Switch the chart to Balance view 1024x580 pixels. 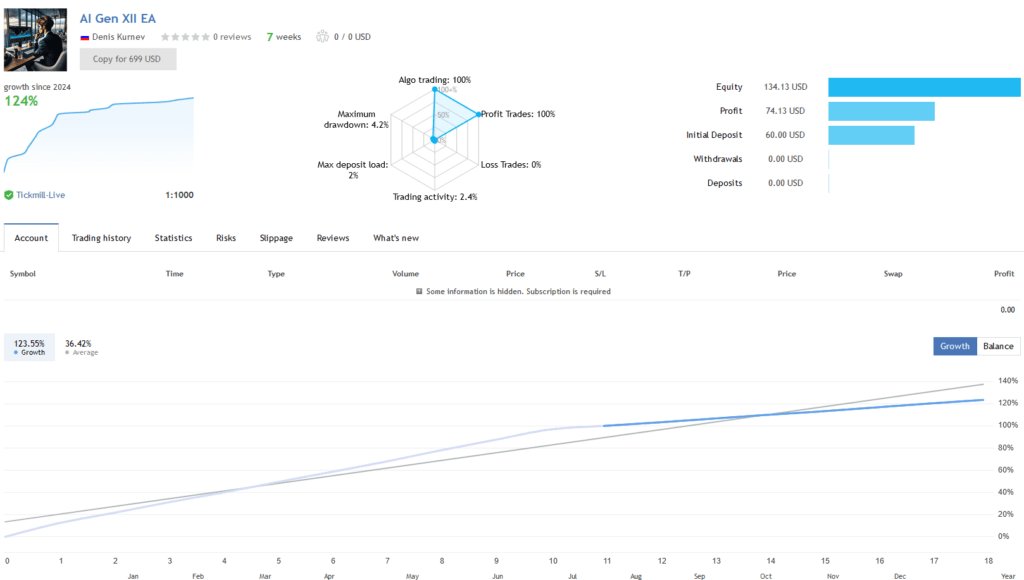click(997, 345)
